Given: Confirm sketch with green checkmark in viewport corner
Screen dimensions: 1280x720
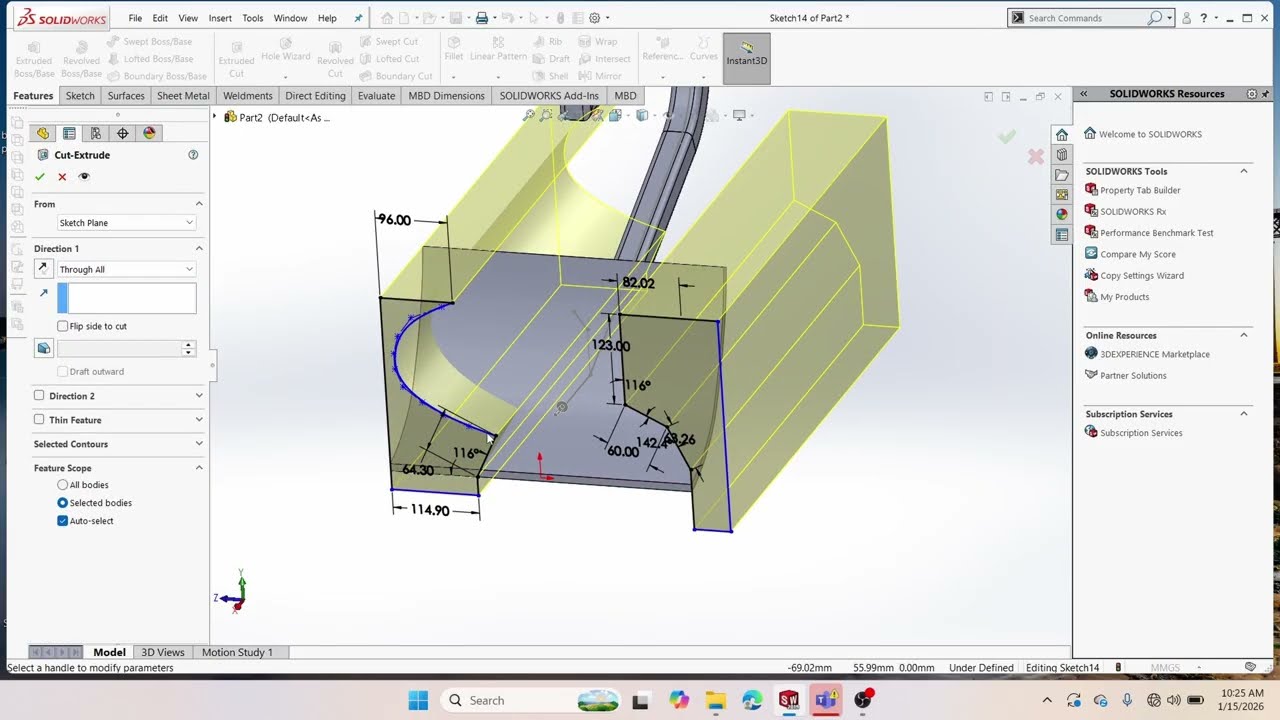Looking at the screenshot, I should (x=1007, y=137).
